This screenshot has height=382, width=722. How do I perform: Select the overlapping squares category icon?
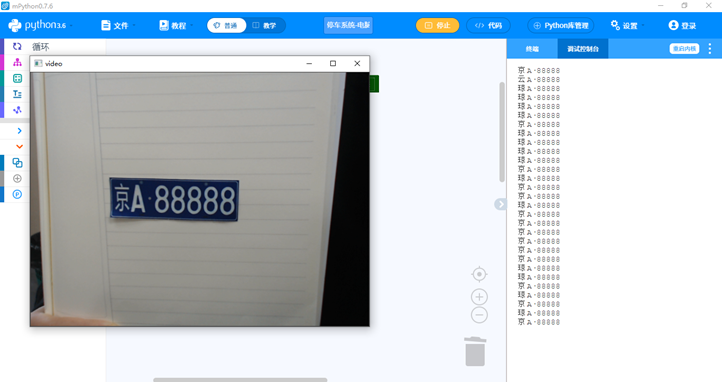click(17, 162)
